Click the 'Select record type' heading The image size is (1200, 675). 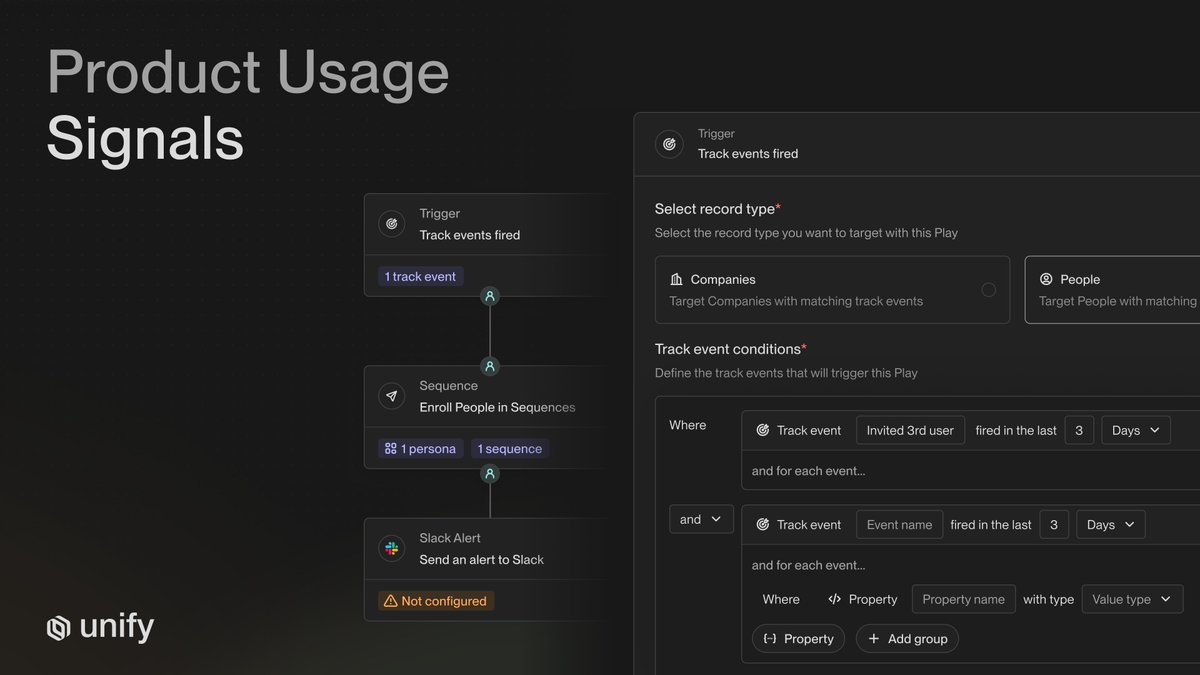pos(717,209)
